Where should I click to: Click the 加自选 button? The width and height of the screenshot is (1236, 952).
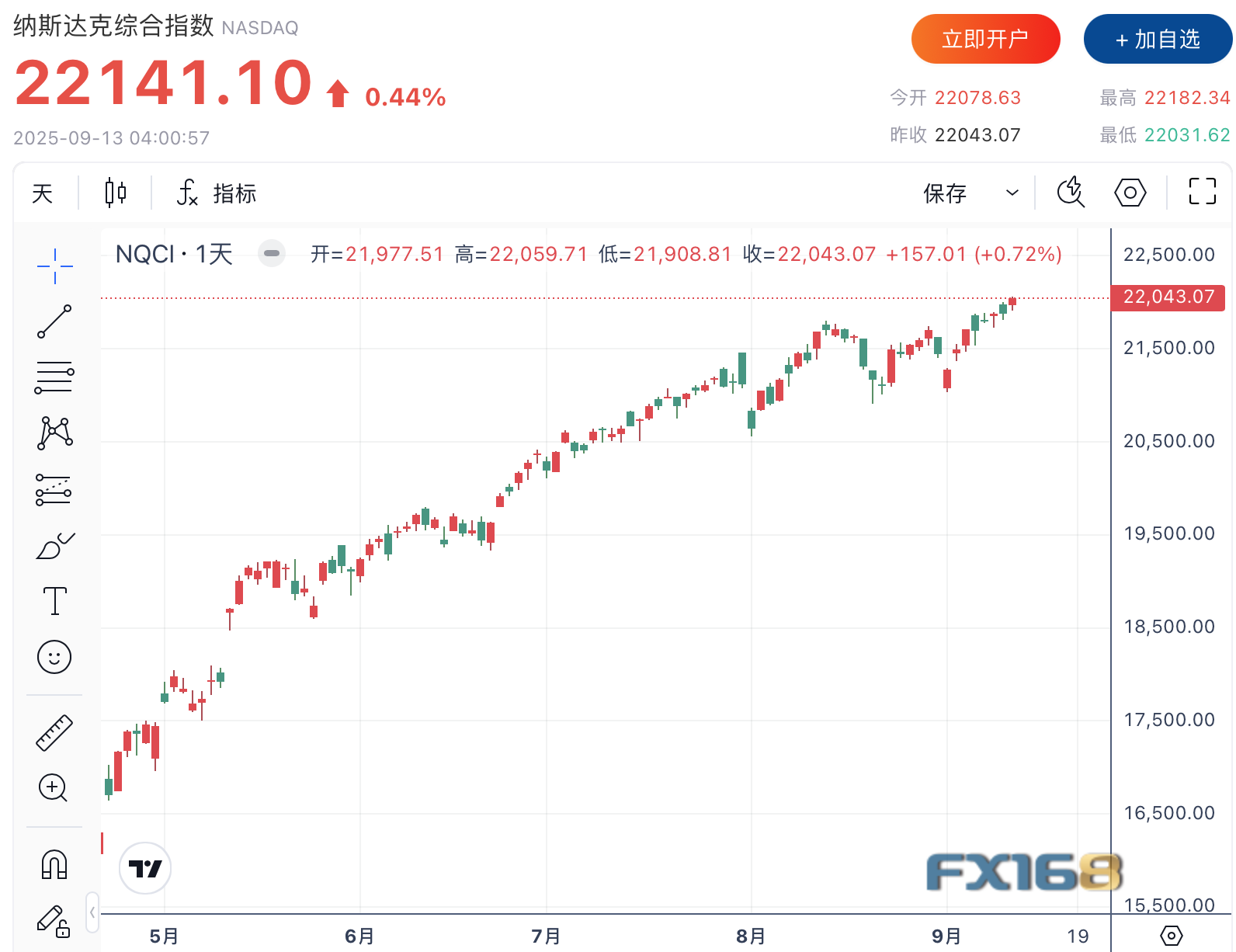[x=1158, y=39]
